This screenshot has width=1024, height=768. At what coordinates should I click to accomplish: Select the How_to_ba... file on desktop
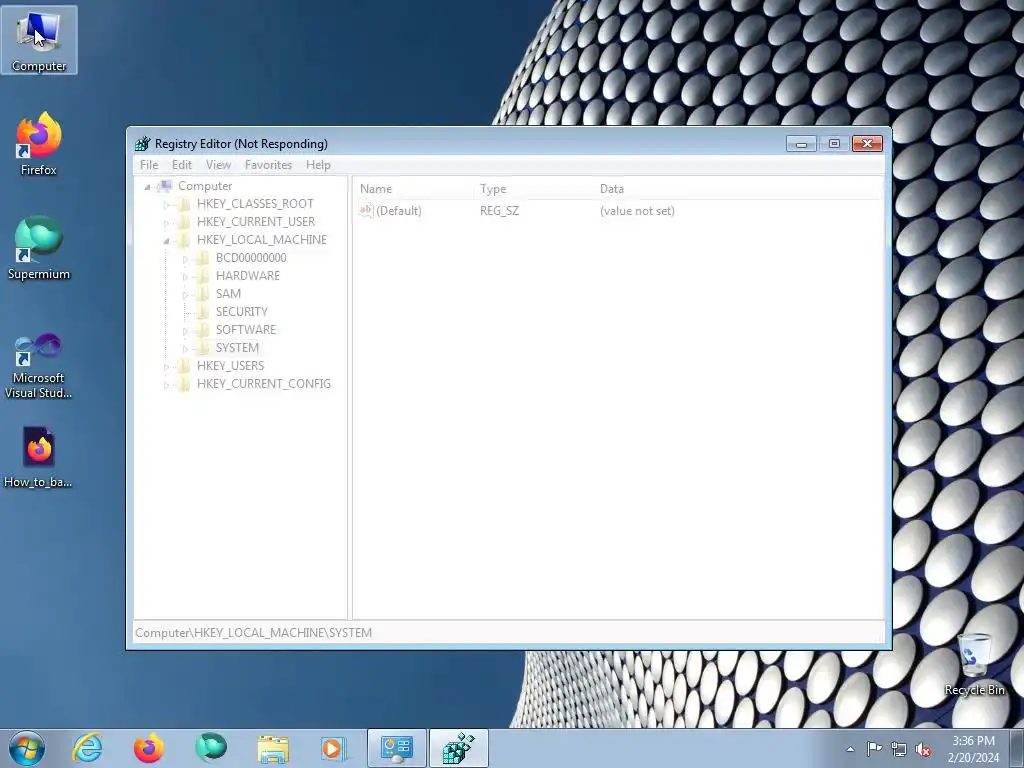tap(39, 457)
